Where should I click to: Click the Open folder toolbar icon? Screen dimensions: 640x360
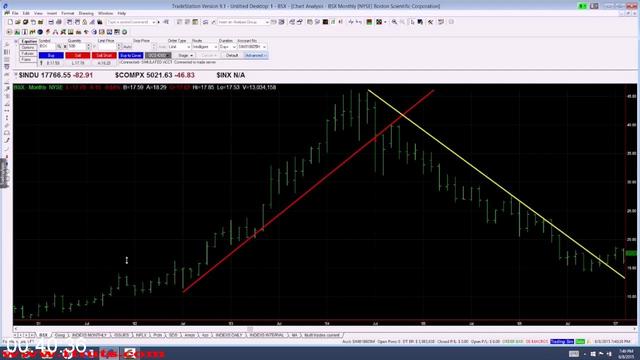tap(18, 22)
